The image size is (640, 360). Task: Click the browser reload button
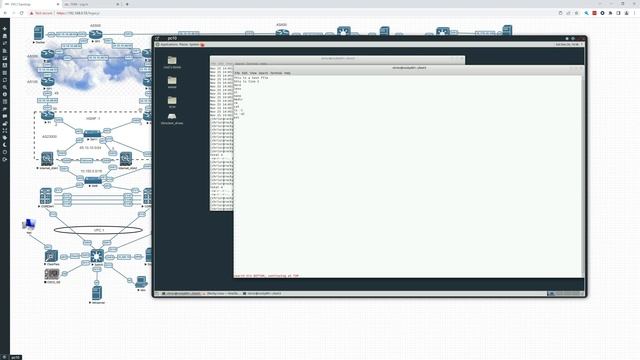tap(21, 13)
